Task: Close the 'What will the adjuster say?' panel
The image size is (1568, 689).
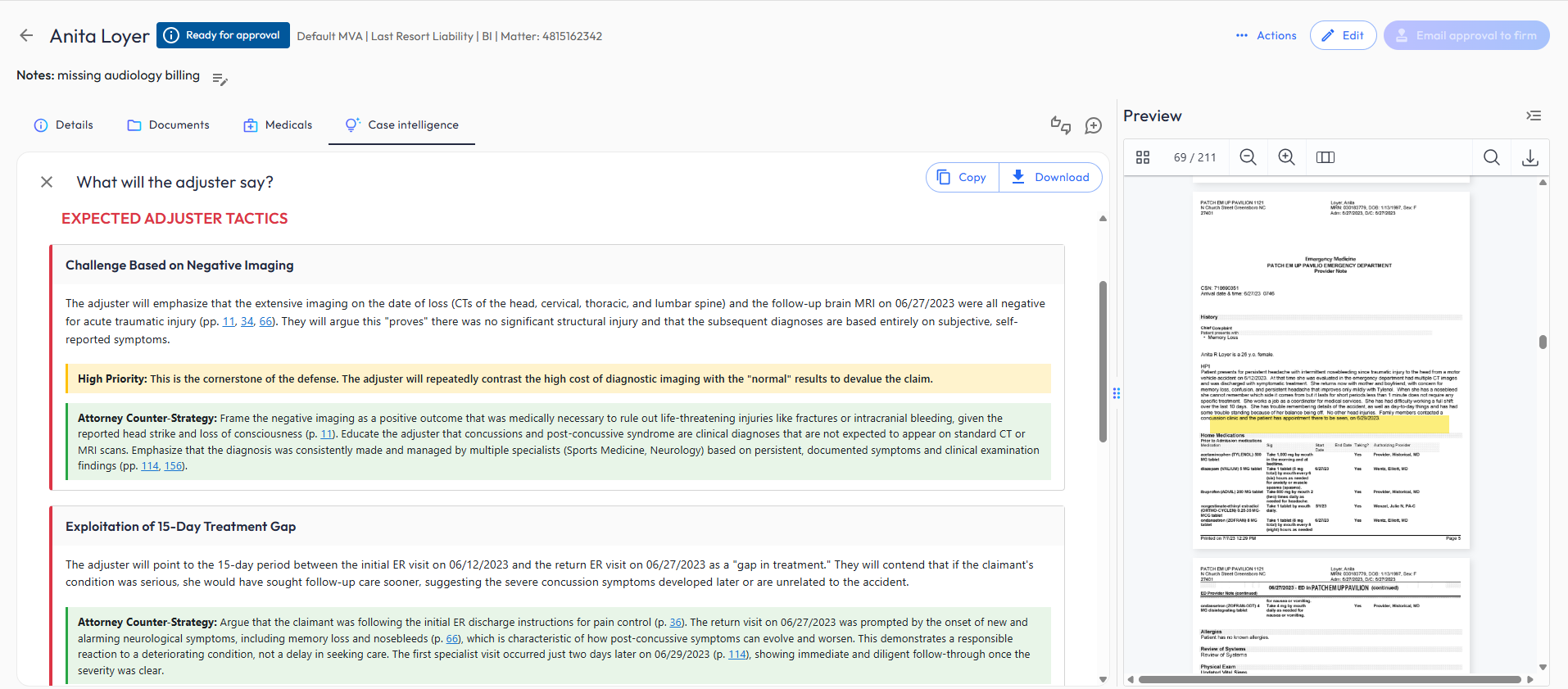Action: 47,182
